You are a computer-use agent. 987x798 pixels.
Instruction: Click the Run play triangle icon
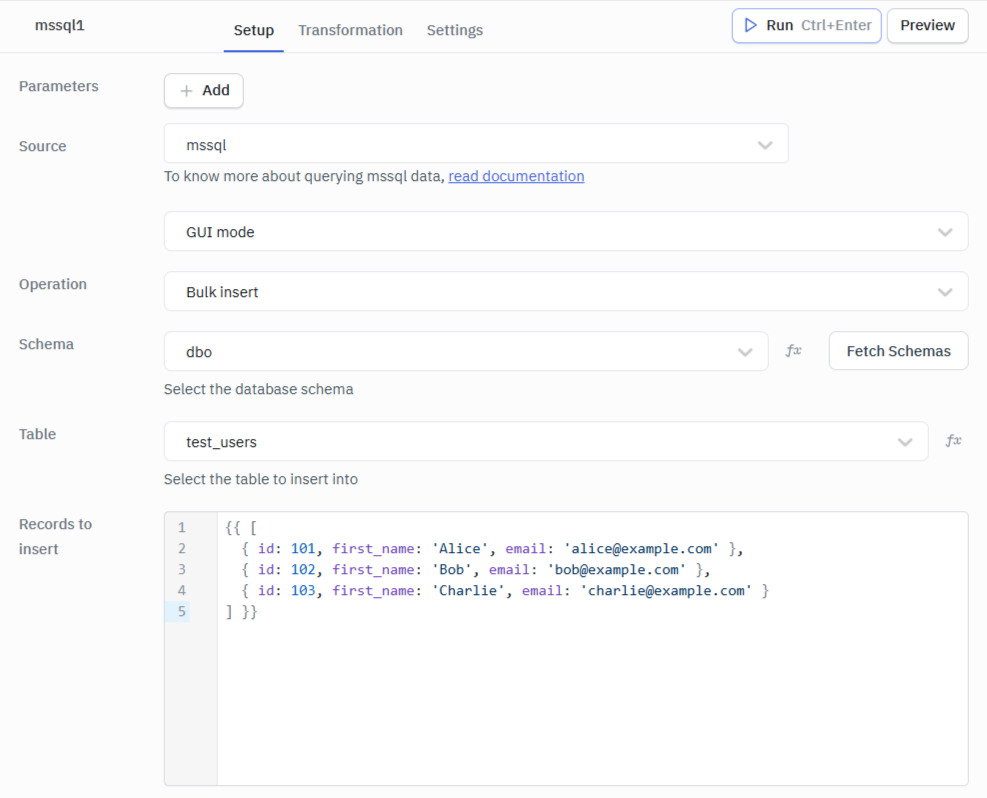750,25
